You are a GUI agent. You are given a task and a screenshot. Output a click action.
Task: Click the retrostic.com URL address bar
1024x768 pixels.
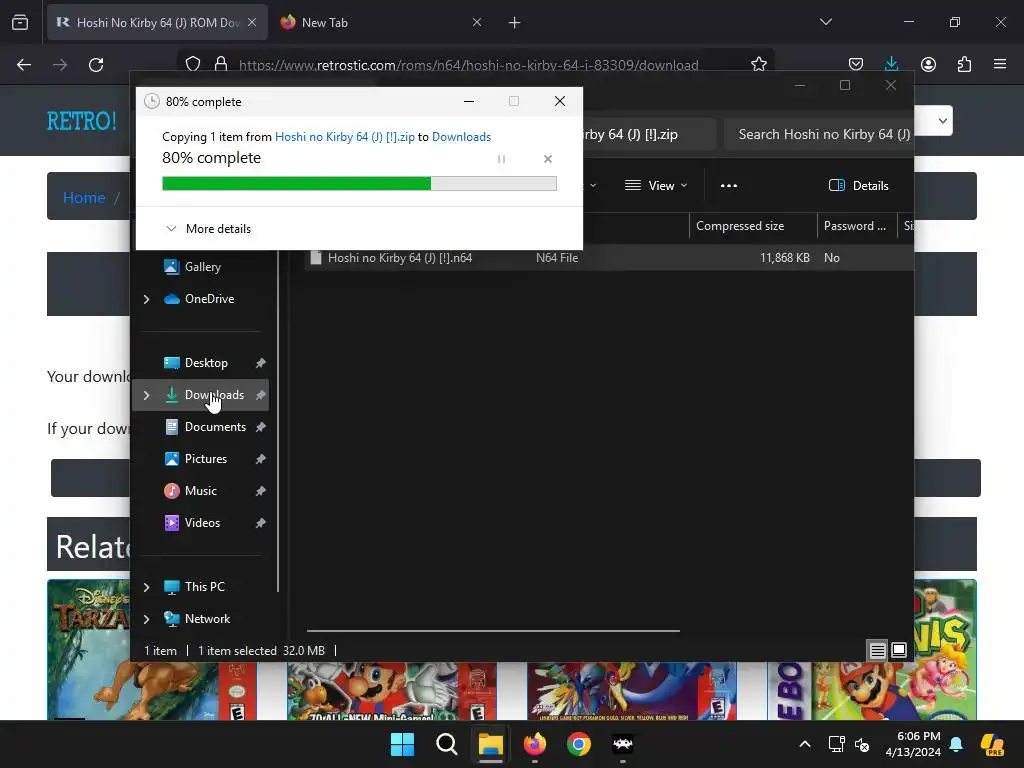[468, 65]
